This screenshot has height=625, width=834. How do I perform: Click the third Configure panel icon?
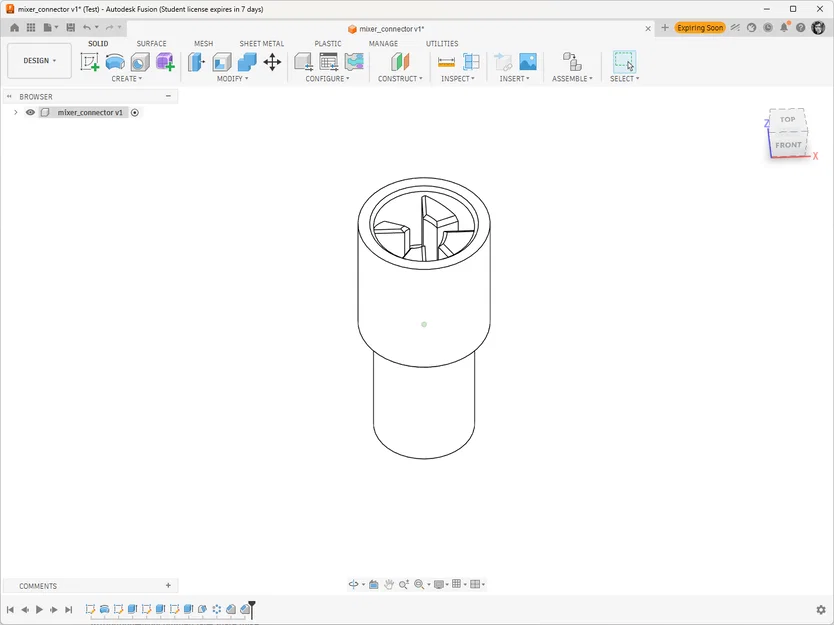(x=354, y=62)
